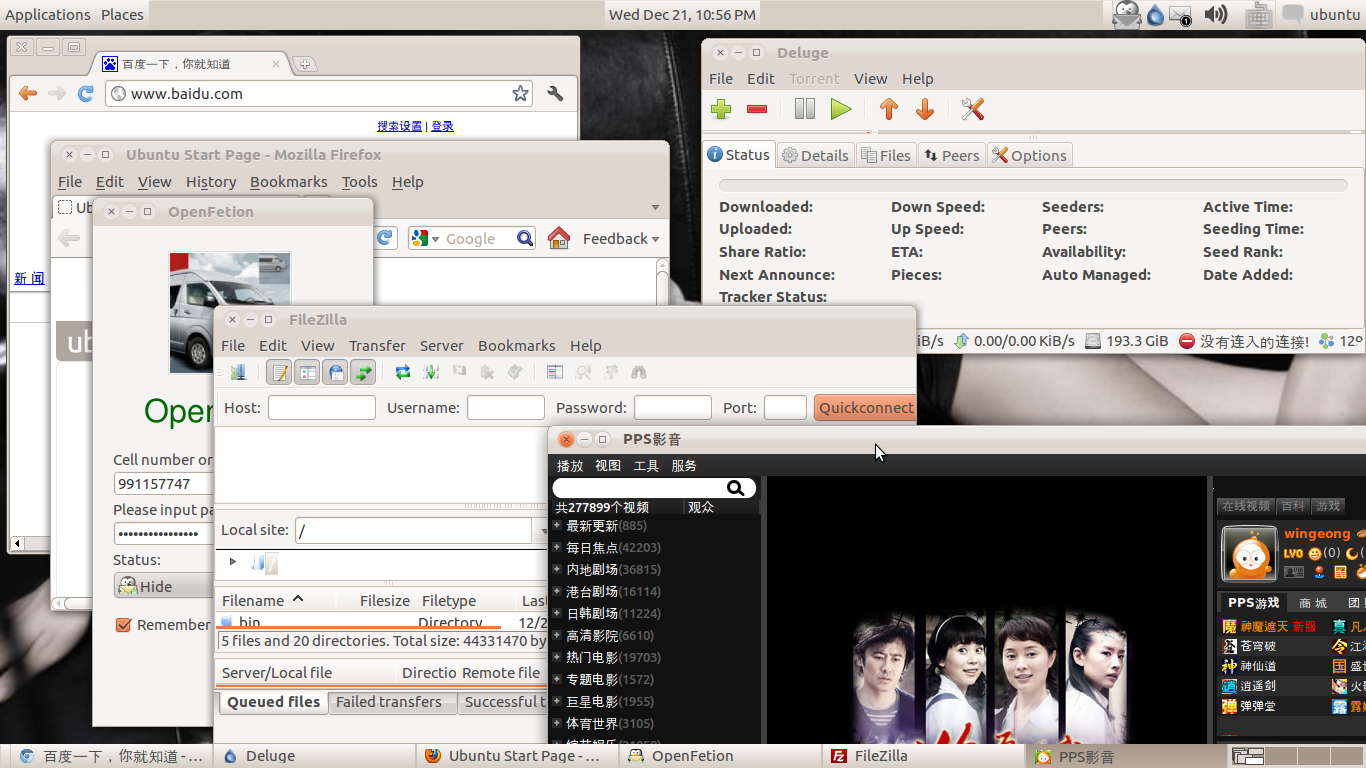Open Firefox Bookmarks menu
This screenshot has height=768, width=1366.
coord(288,181)
